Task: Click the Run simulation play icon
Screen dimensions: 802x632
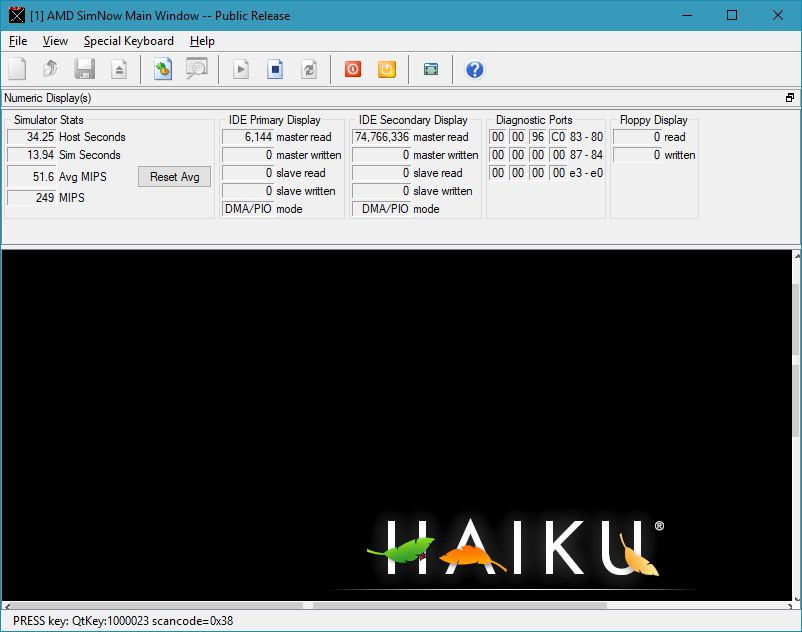Action: [241, 69]
